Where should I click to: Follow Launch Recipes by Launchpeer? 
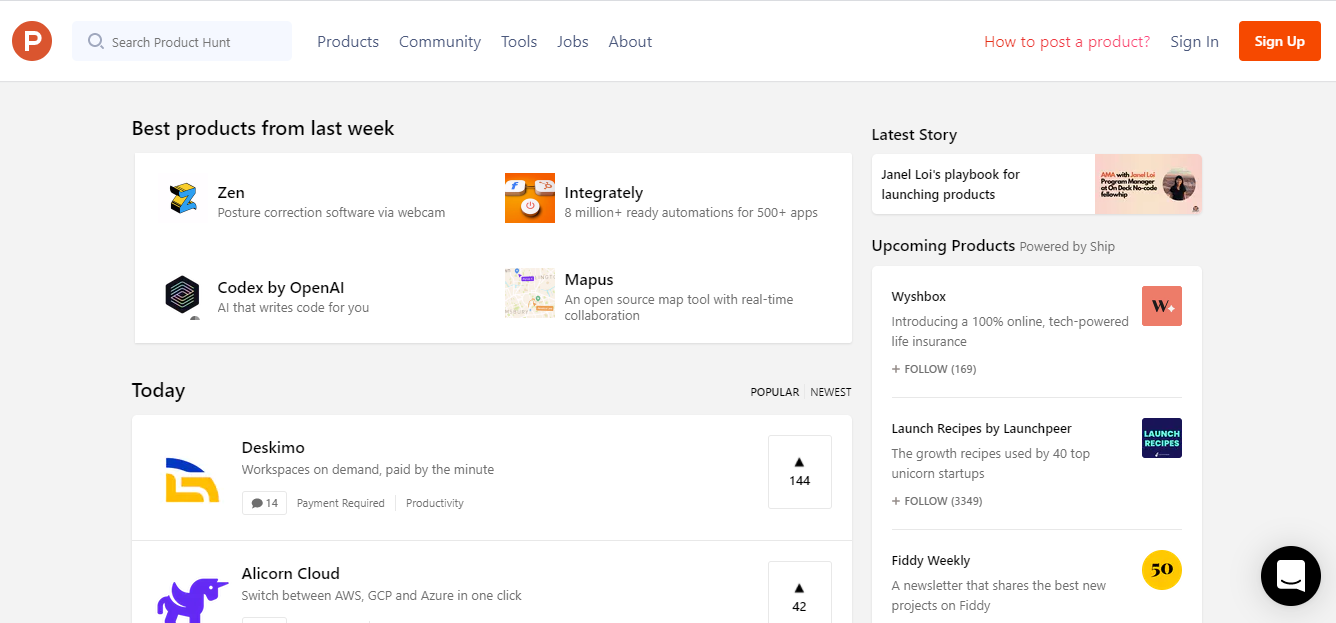(x=937, y=501)
